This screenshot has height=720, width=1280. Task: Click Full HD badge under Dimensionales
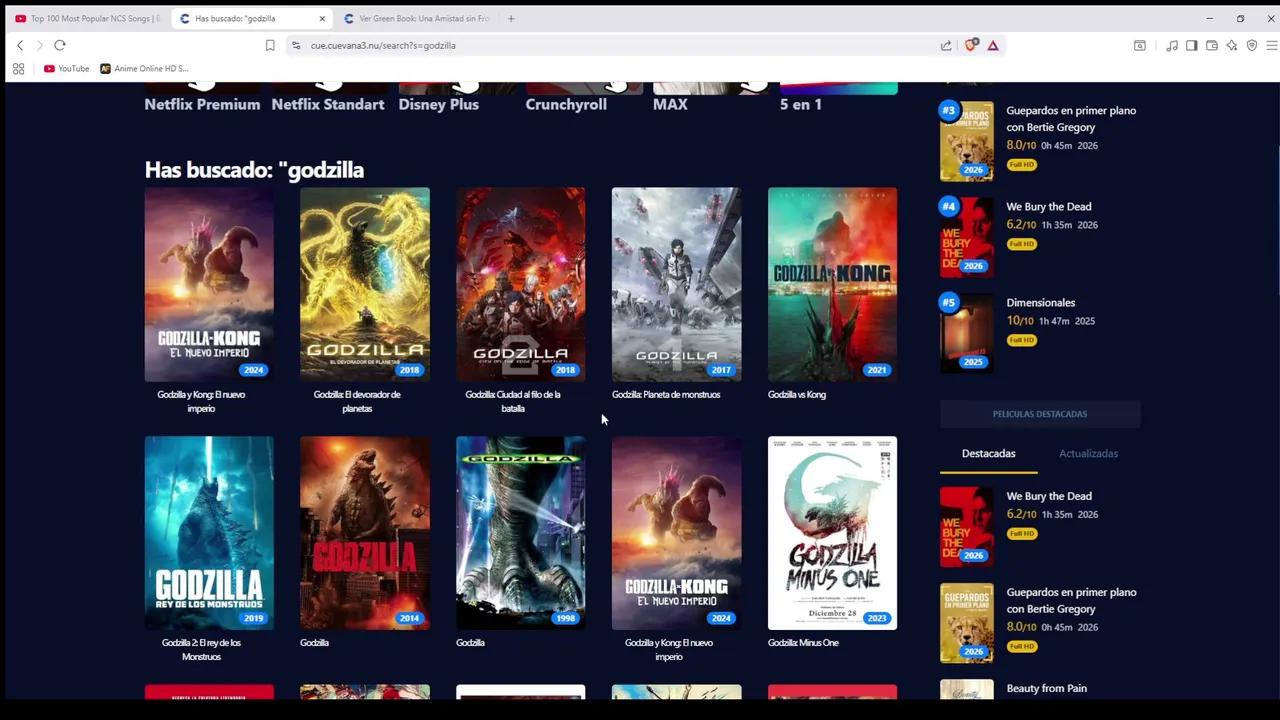click(1022, 340)
